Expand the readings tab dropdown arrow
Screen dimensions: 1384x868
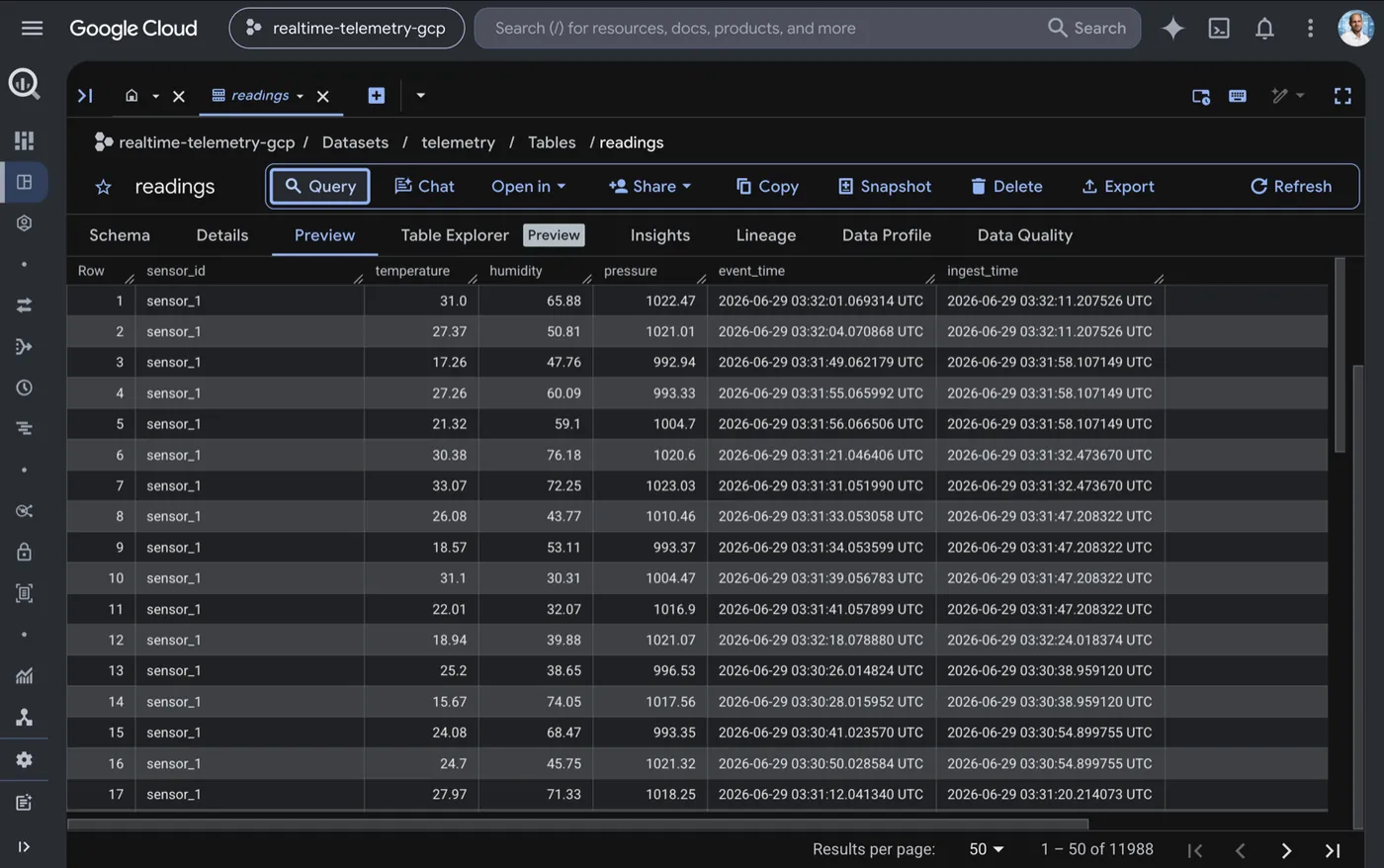click(x=300, y=96)
